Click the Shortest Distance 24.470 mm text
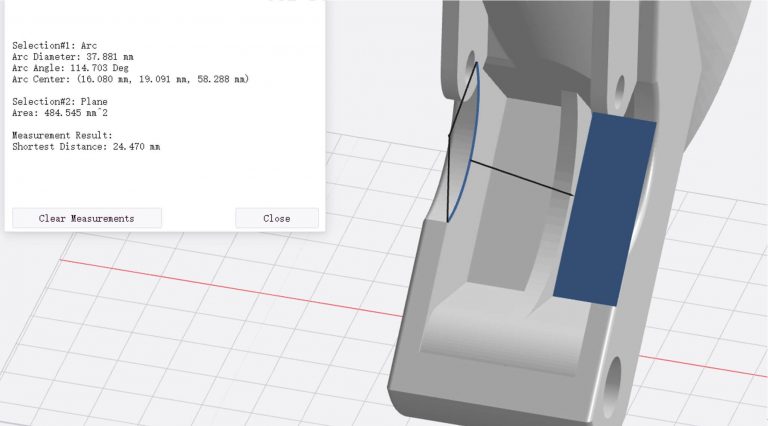This screenshot has width=768, height=426. point(86,147)
